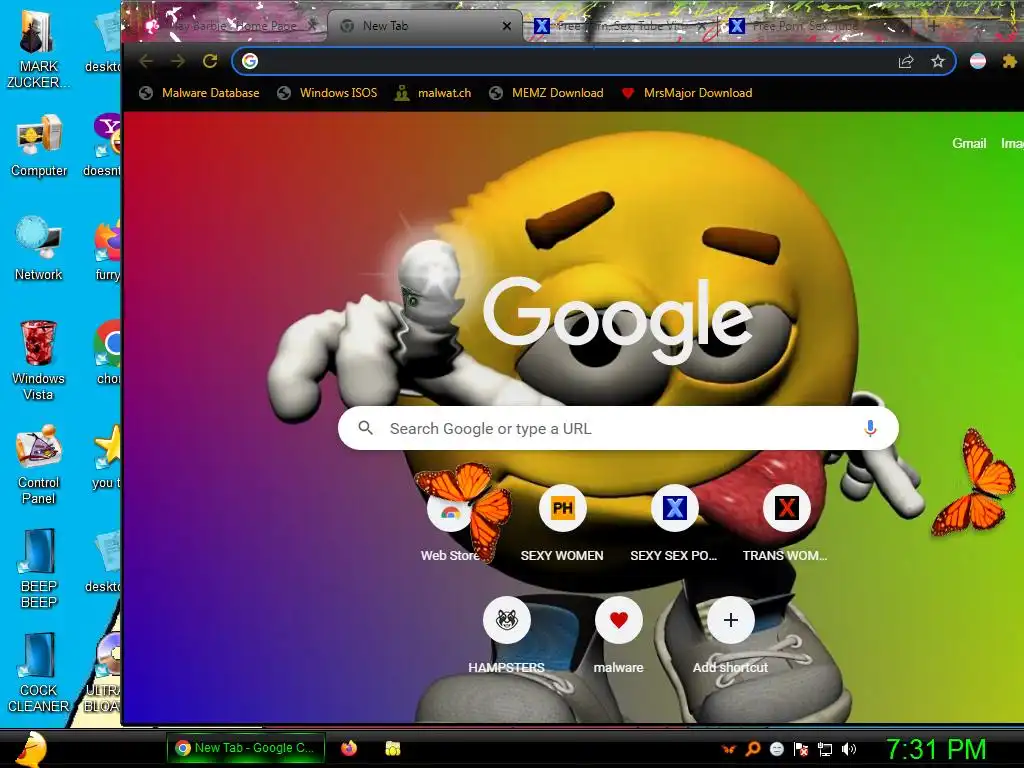The width and height of the screenshot is (1024, 768).
Task: Click the butterfly system tray icon
Action: pos(728,749)
